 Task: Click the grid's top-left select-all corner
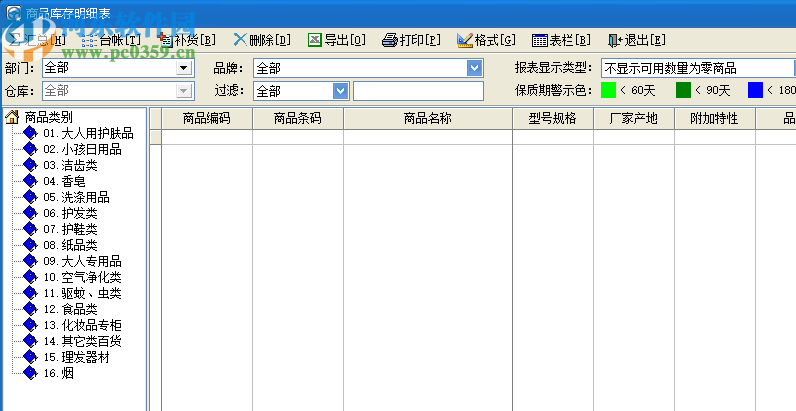click(x=155, y=119)
